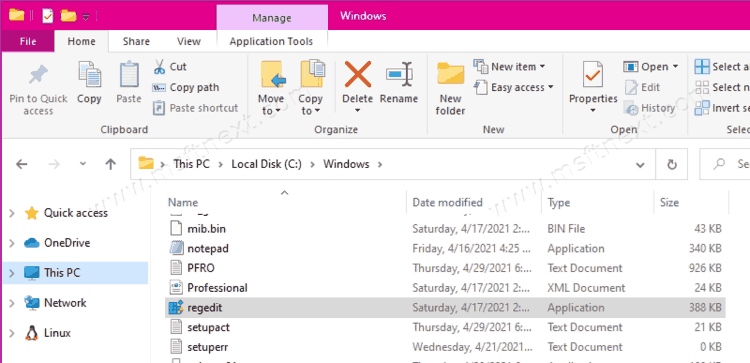Screen dimensions: 750x363
Task: Switch to the Home tab
Action: [81, 42]
